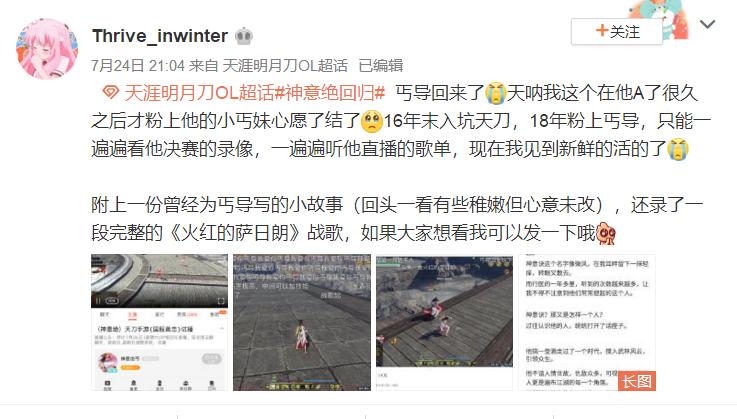Open the first video screenshot thumbnail
737x419 pixels.
point(159,323)
